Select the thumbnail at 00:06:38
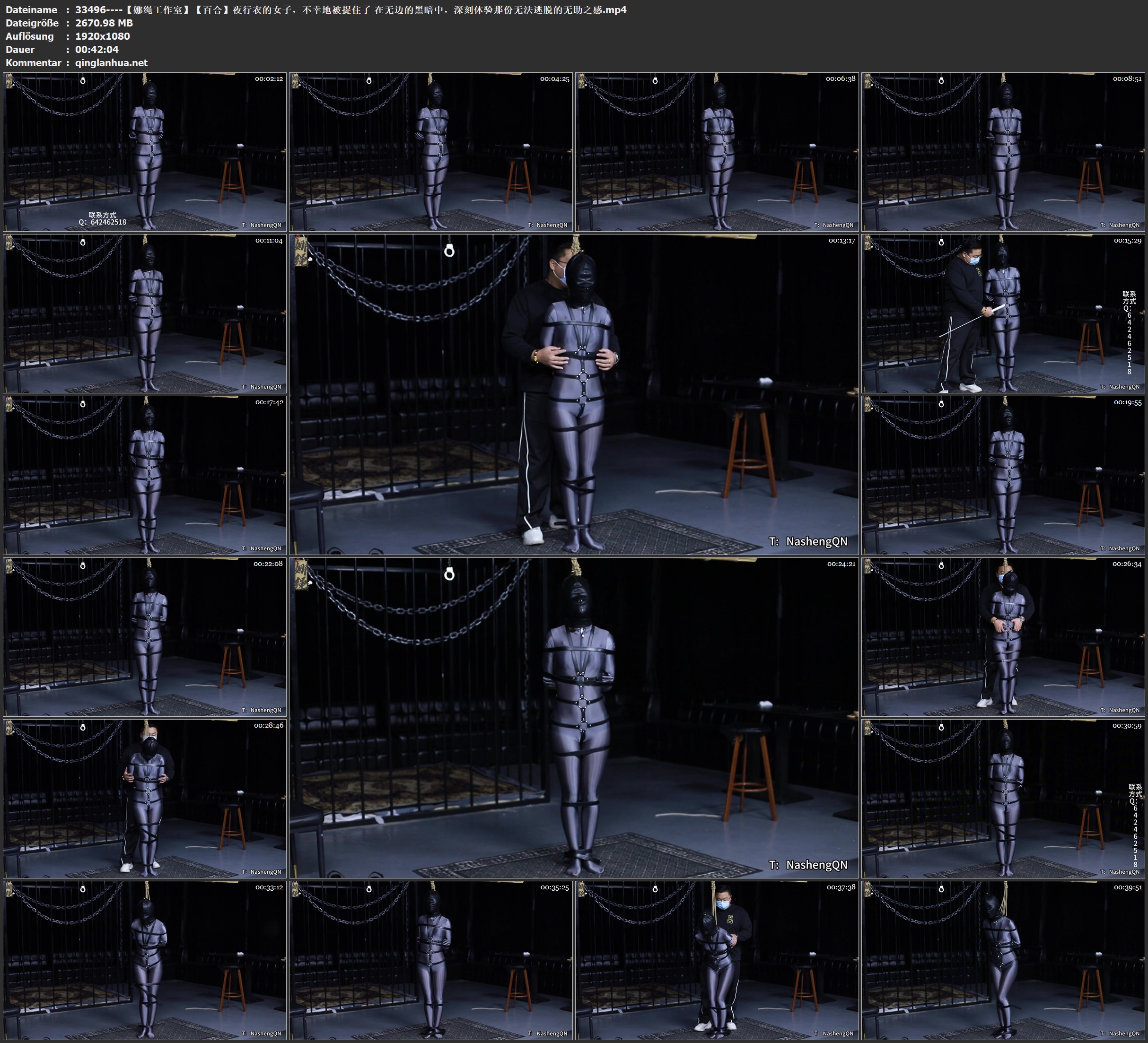Screen dimensions: 1148x1043 point(717,152)
